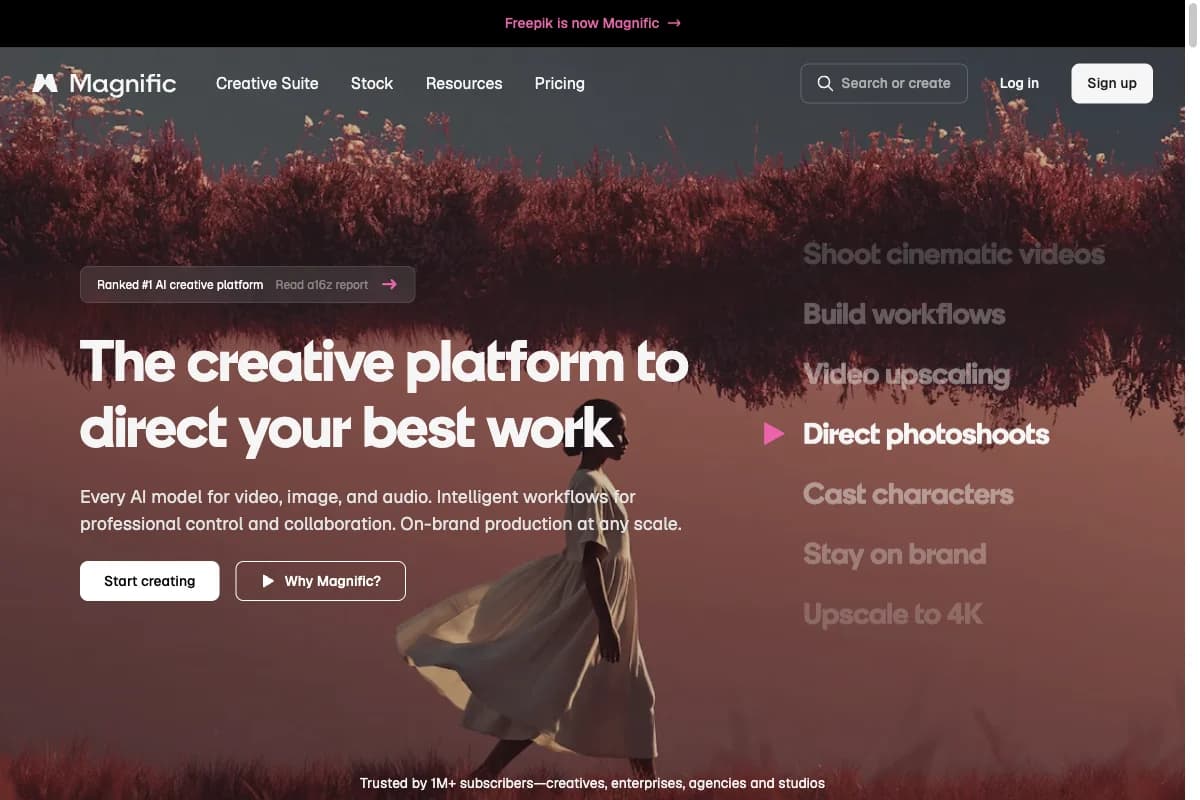The width and height of the screenshot is (1200, 800).
Task: Click the magnifier icon in search box
Action: click(x=825, y=83)
